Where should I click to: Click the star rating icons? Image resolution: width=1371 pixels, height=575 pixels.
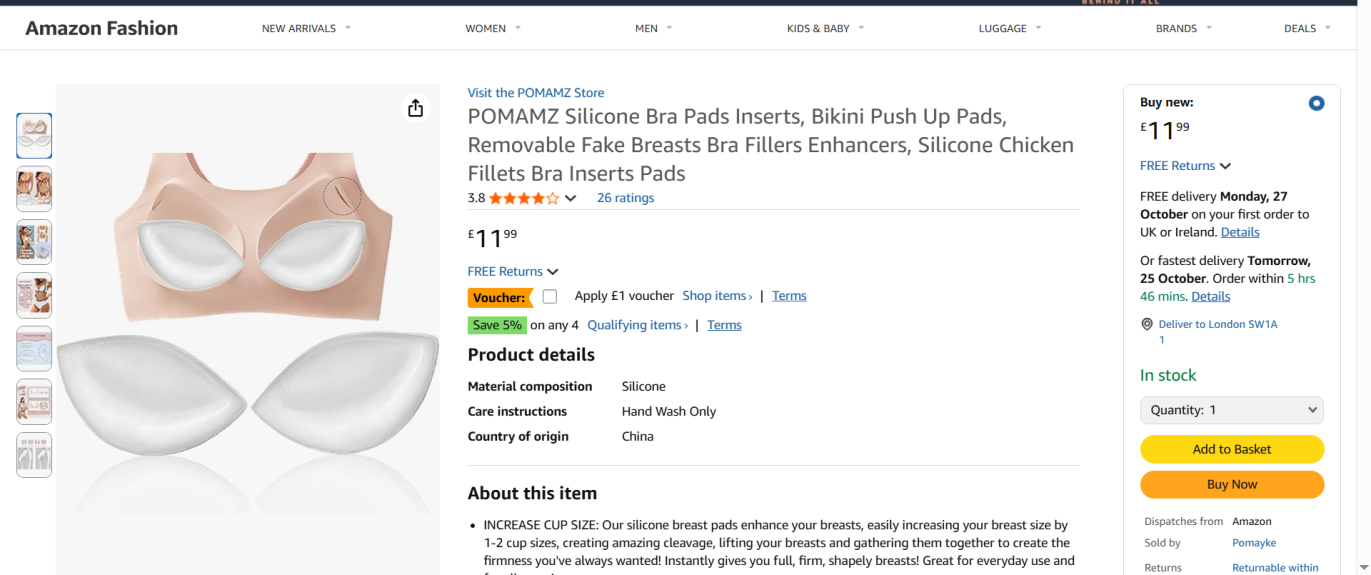coord(523,198)
